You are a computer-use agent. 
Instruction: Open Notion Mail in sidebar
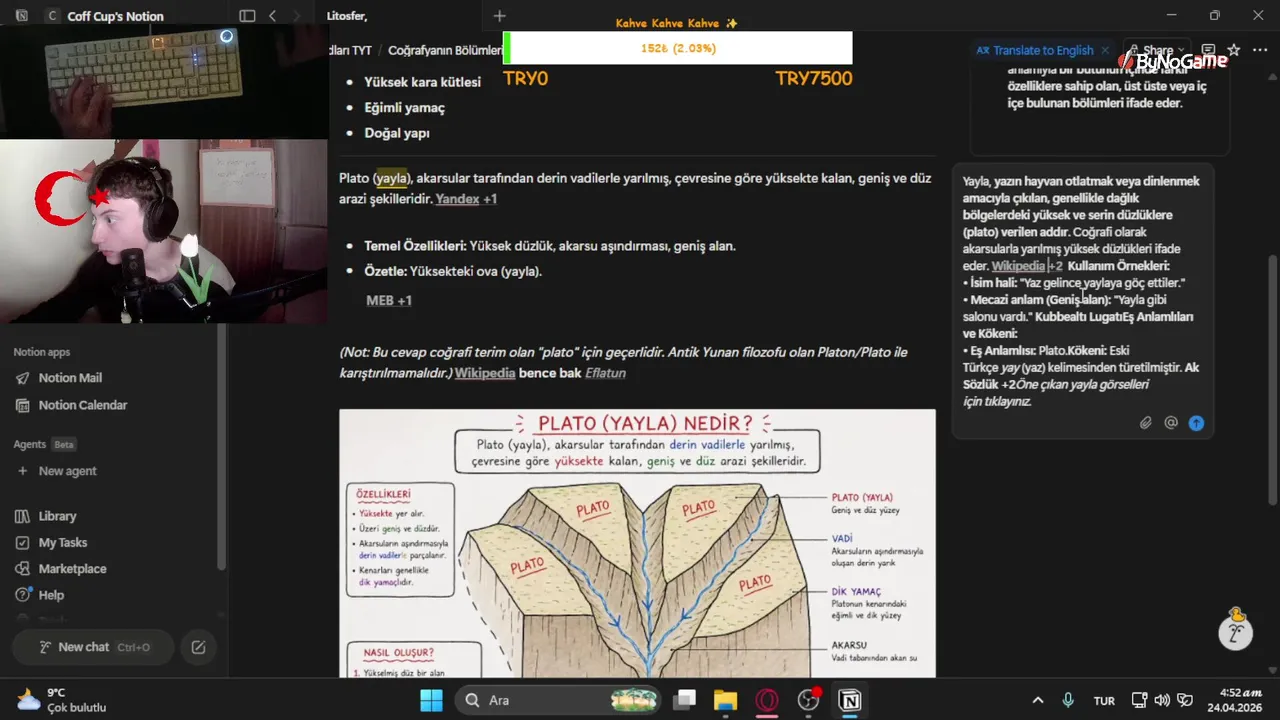click(x=70, y=378)
